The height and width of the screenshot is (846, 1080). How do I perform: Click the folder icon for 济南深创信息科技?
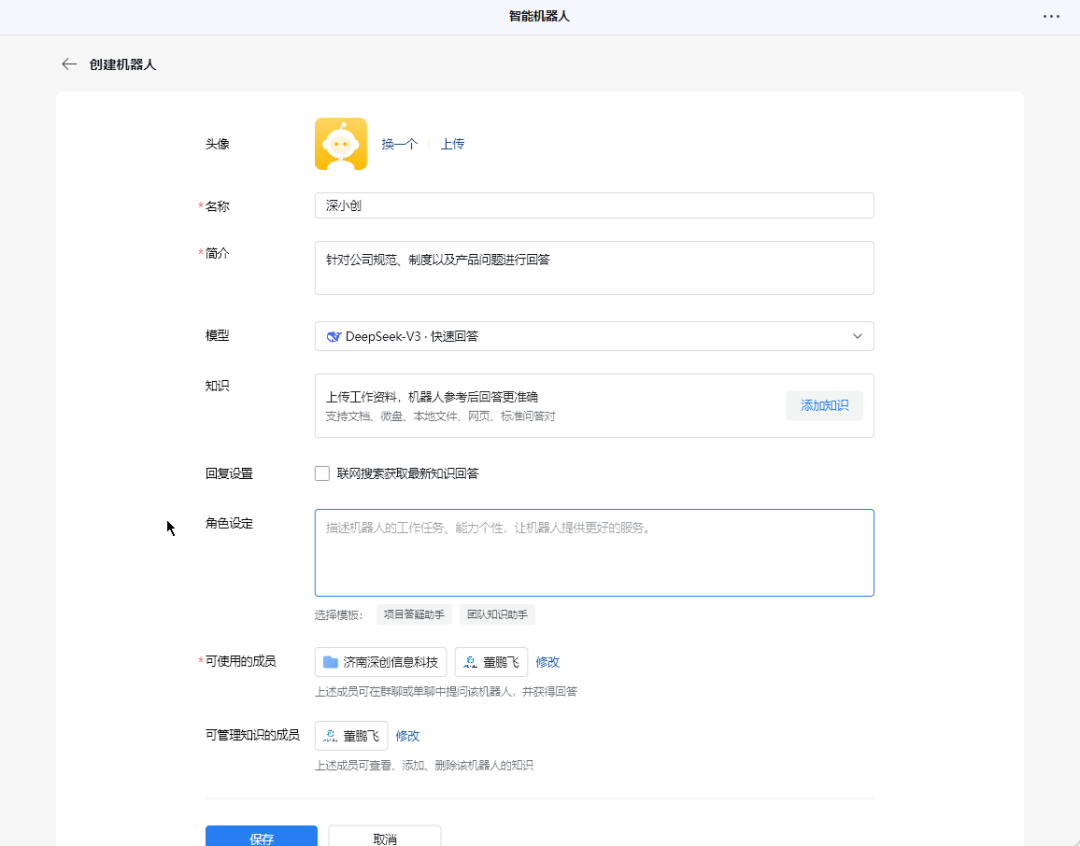[330, 662]
